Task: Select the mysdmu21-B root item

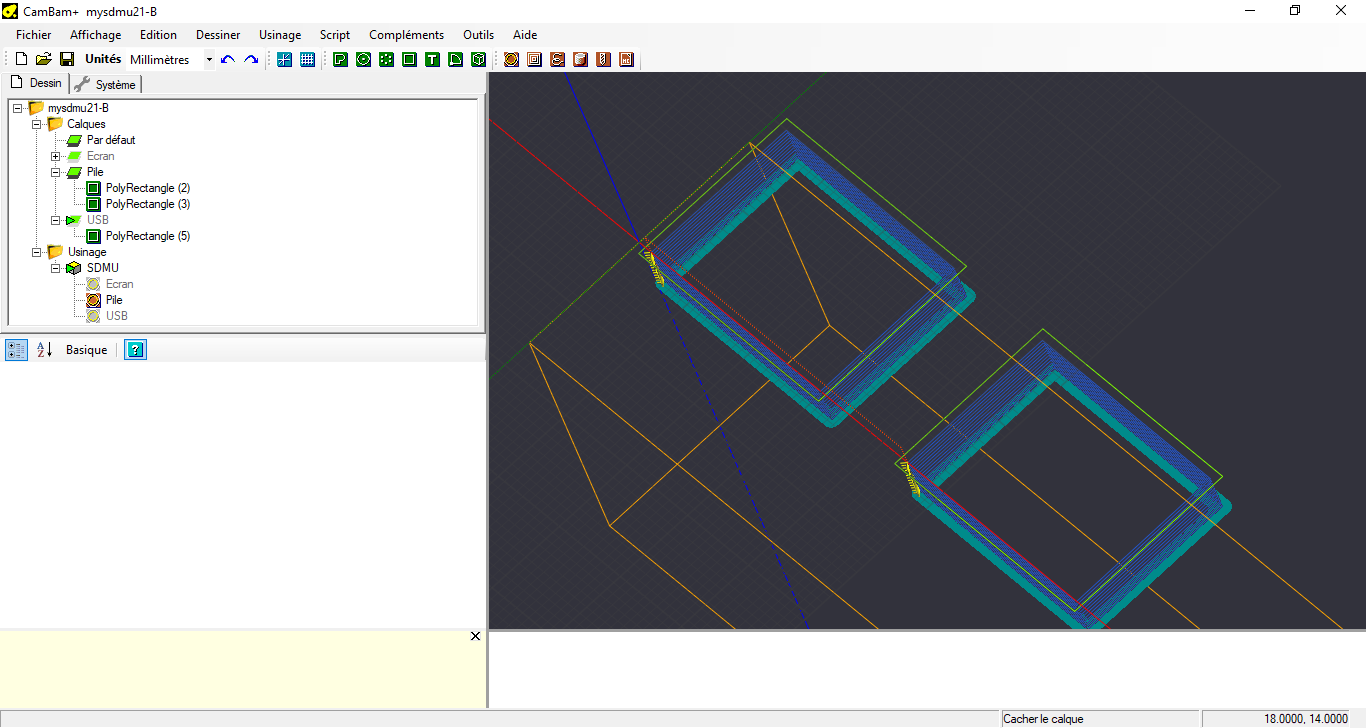Action: click(x=78, y=108)
